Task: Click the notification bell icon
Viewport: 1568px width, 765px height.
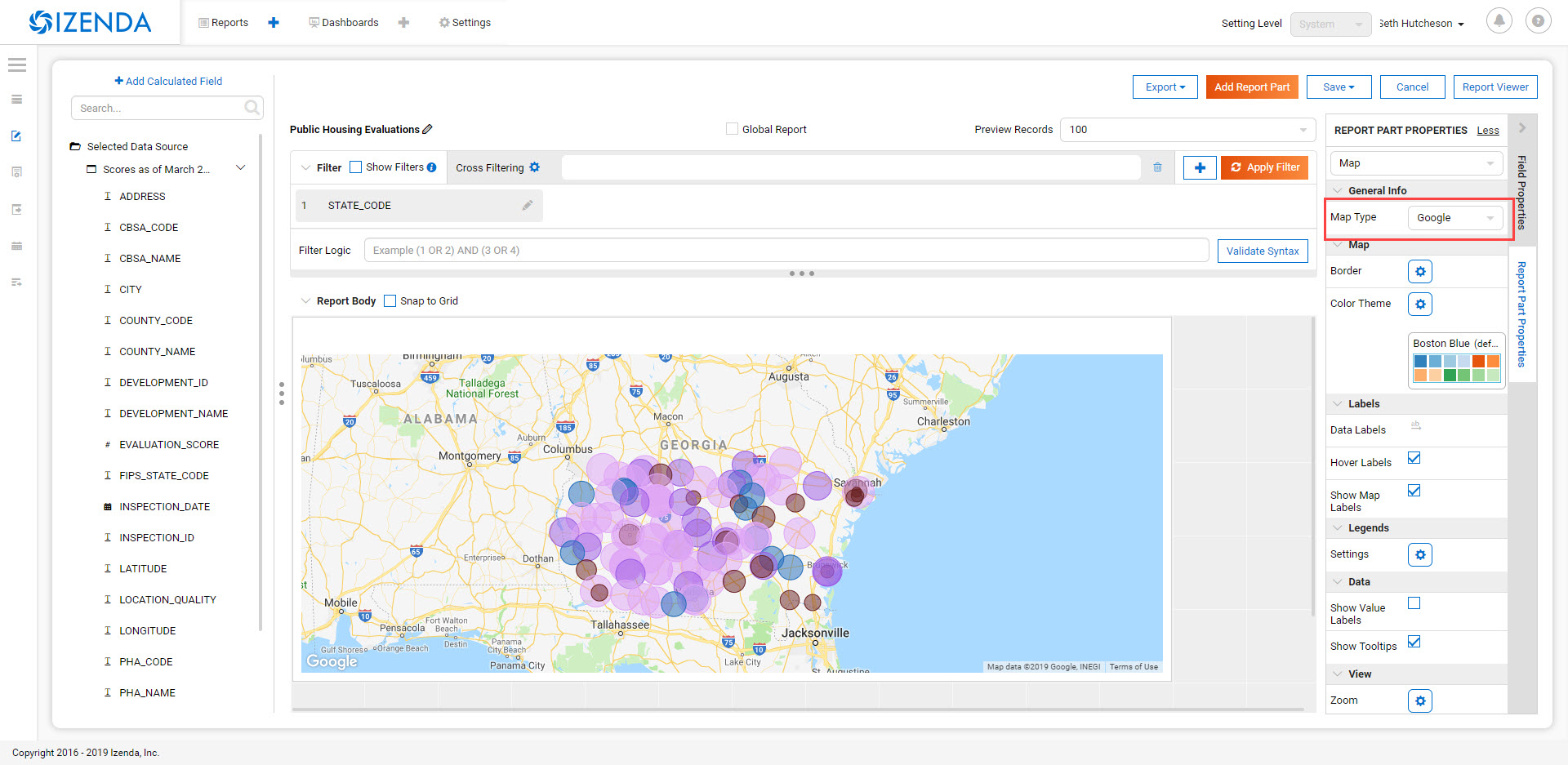Action: 1499,21
